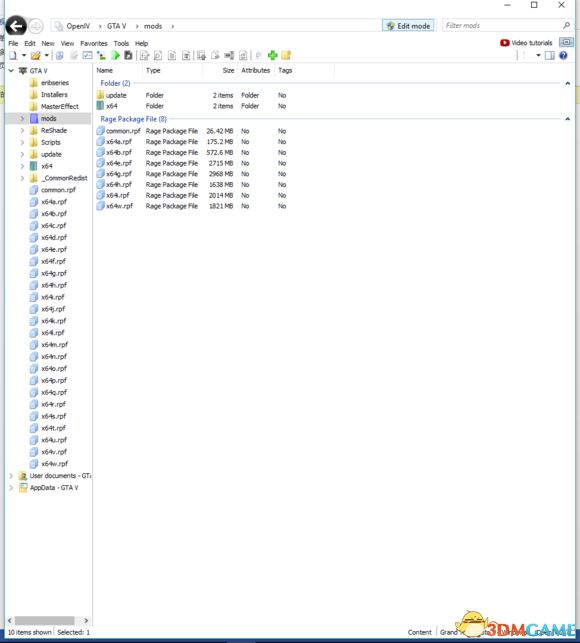Click the checklist icon in toolbar
The width and height of the screenshot is (580, 643).
87,55
